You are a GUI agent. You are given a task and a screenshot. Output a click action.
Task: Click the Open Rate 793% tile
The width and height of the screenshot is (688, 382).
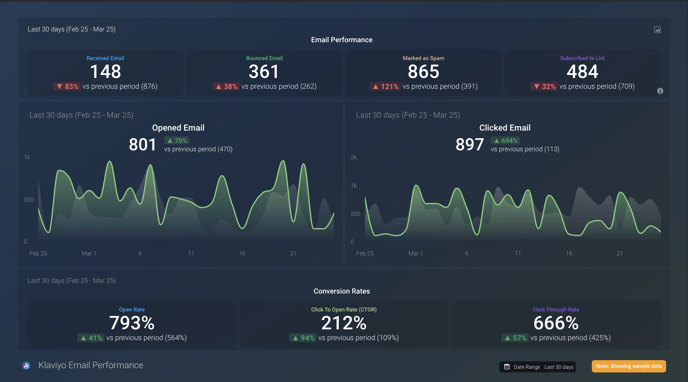[132, 324]
